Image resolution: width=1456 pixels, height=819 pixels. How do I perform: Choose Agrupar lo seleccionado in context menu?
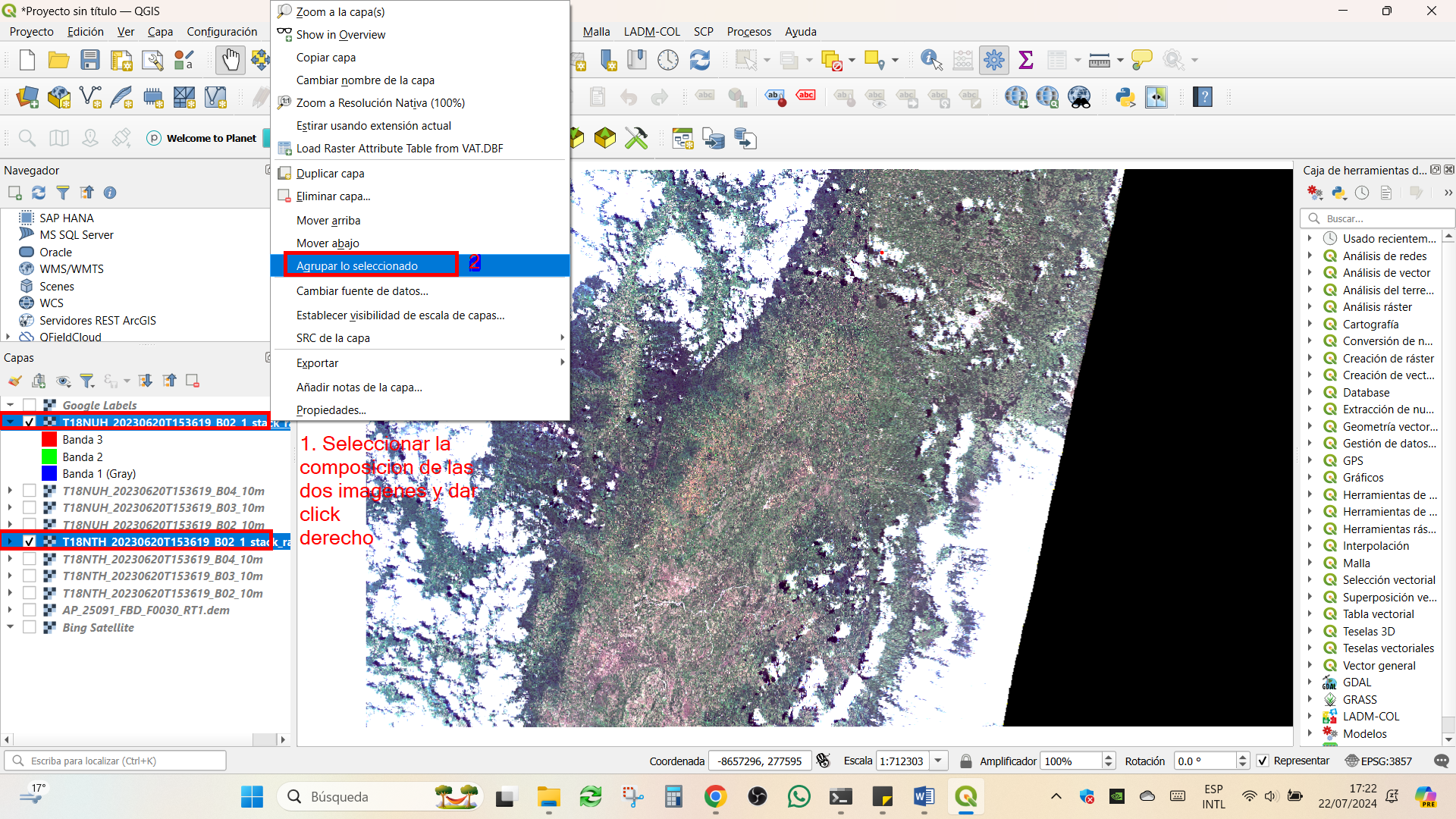point(357,265)
